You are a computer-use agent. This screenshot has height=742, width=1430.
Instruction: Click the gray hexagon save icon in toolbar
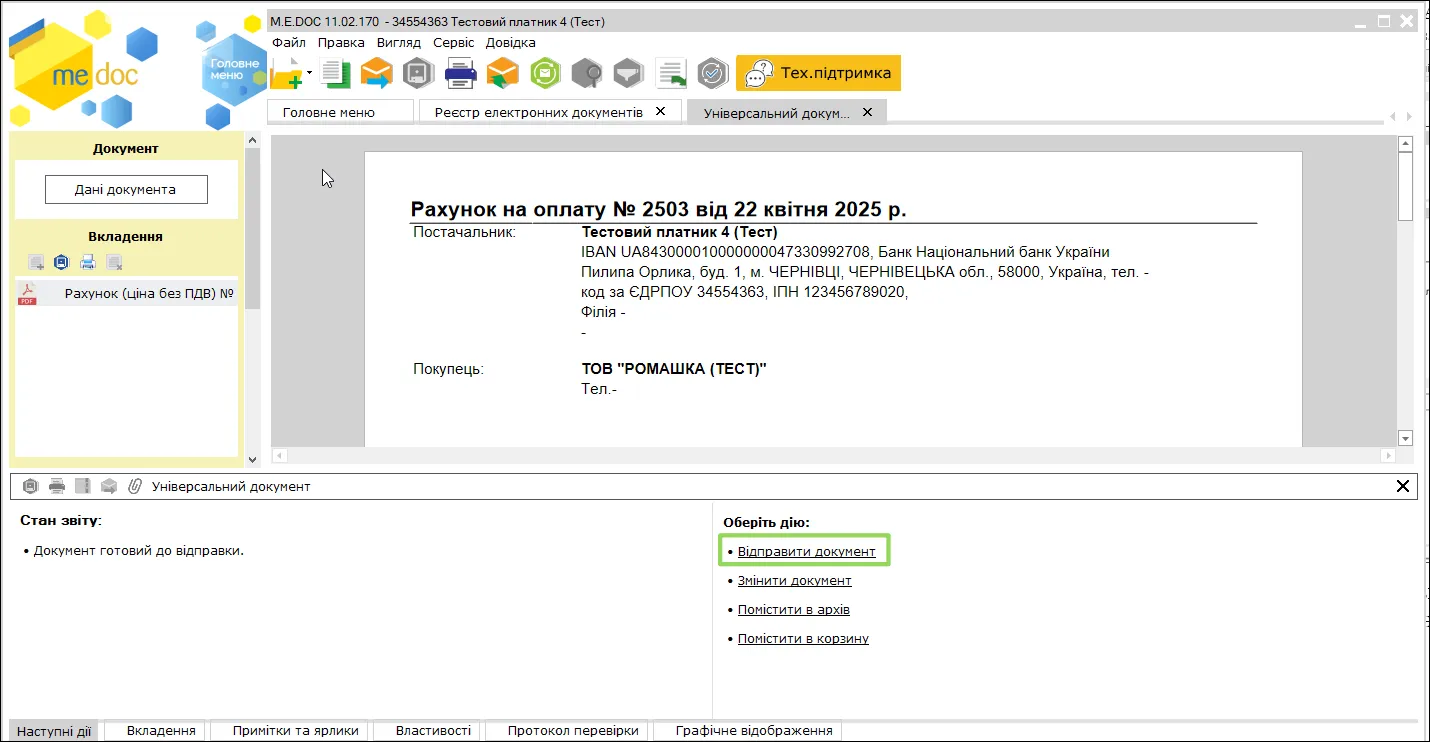coord(417,73)
